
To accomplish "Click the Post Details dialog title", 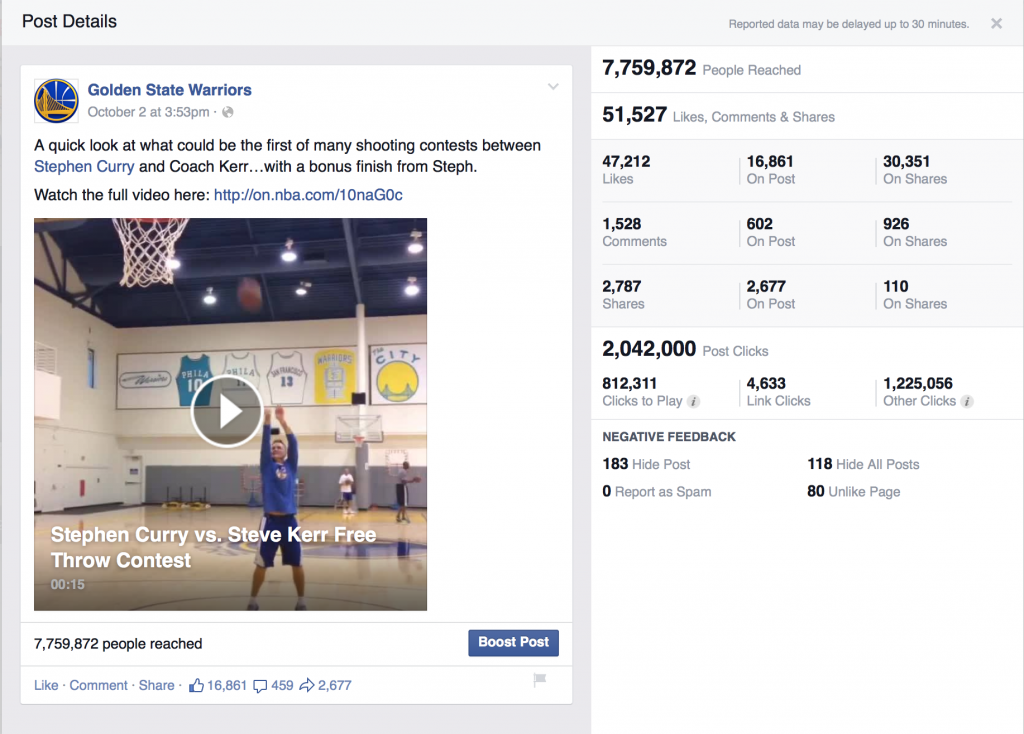I will coord(69,22).
